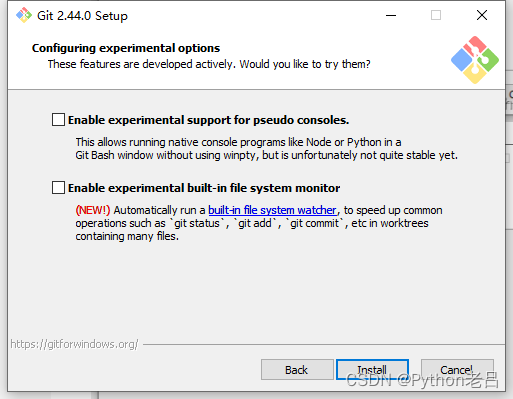Viewport: 513px width, 399px height.
Task: Cancel the Git setup wizard
Action: tap(457, 369)
